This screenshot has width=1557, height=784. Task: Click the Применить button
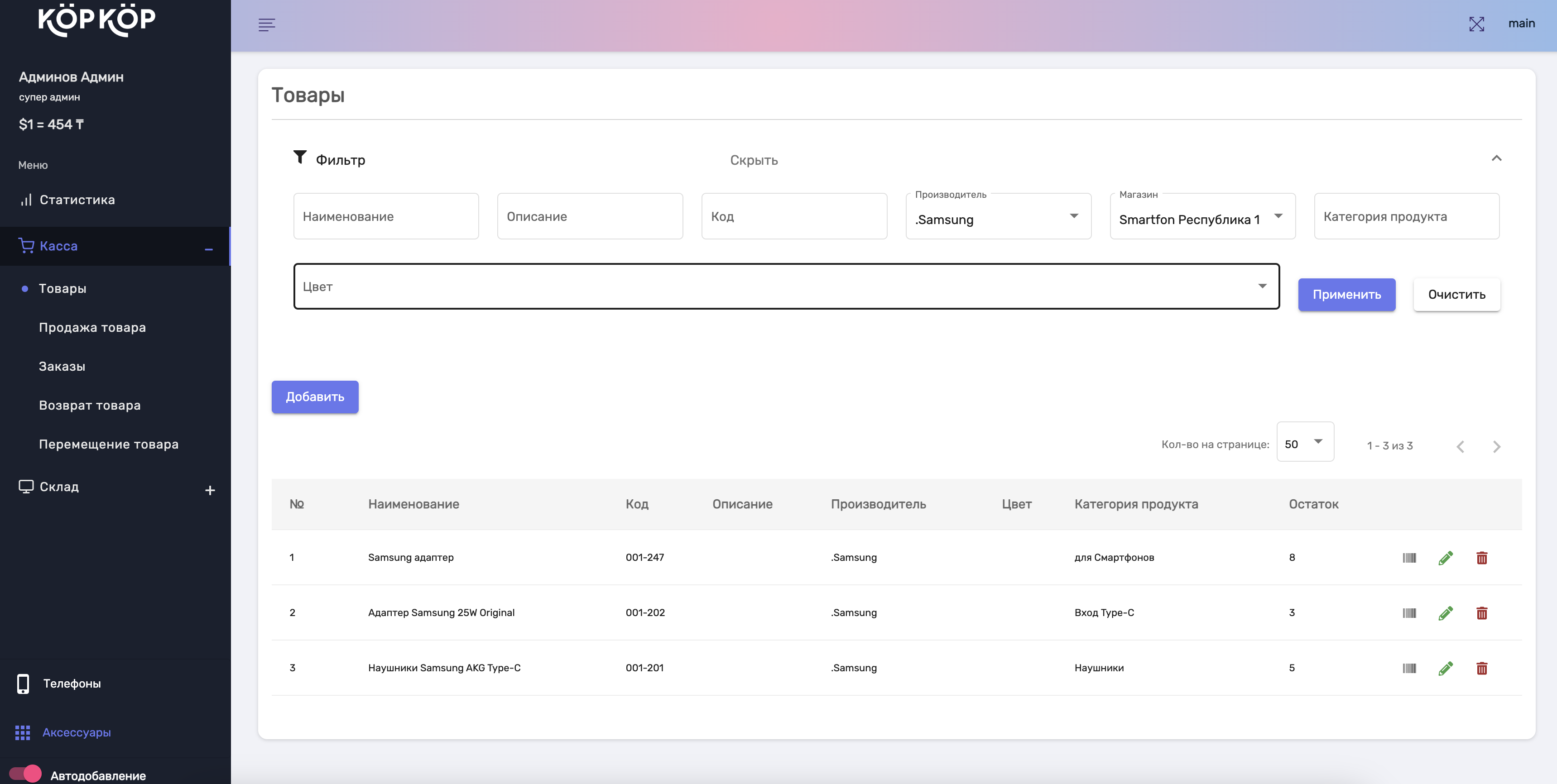pyautogui.click(x=1346, y=295)
